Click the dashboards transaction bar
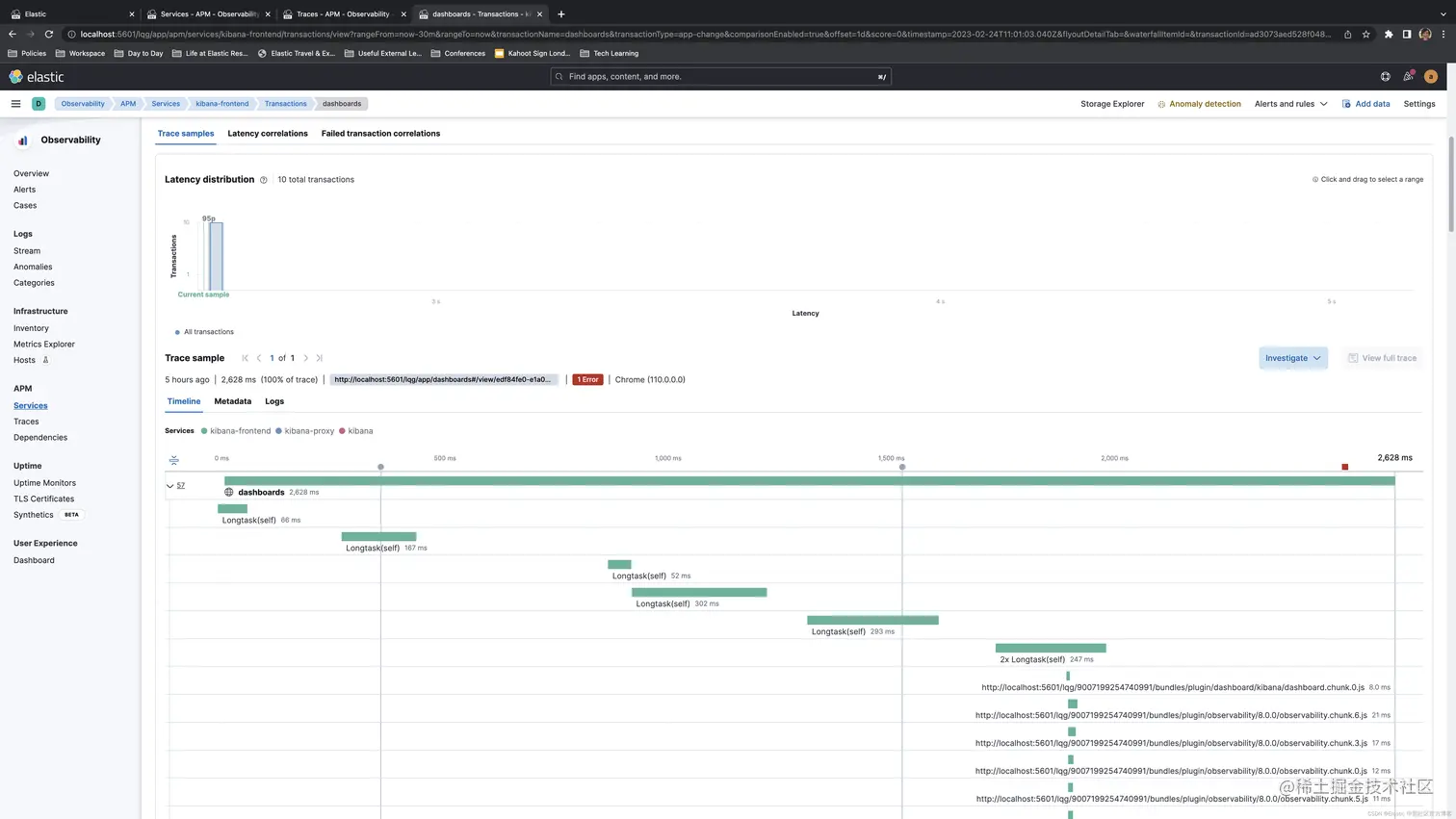1456x819 pixels. click(x=809, y=480)
